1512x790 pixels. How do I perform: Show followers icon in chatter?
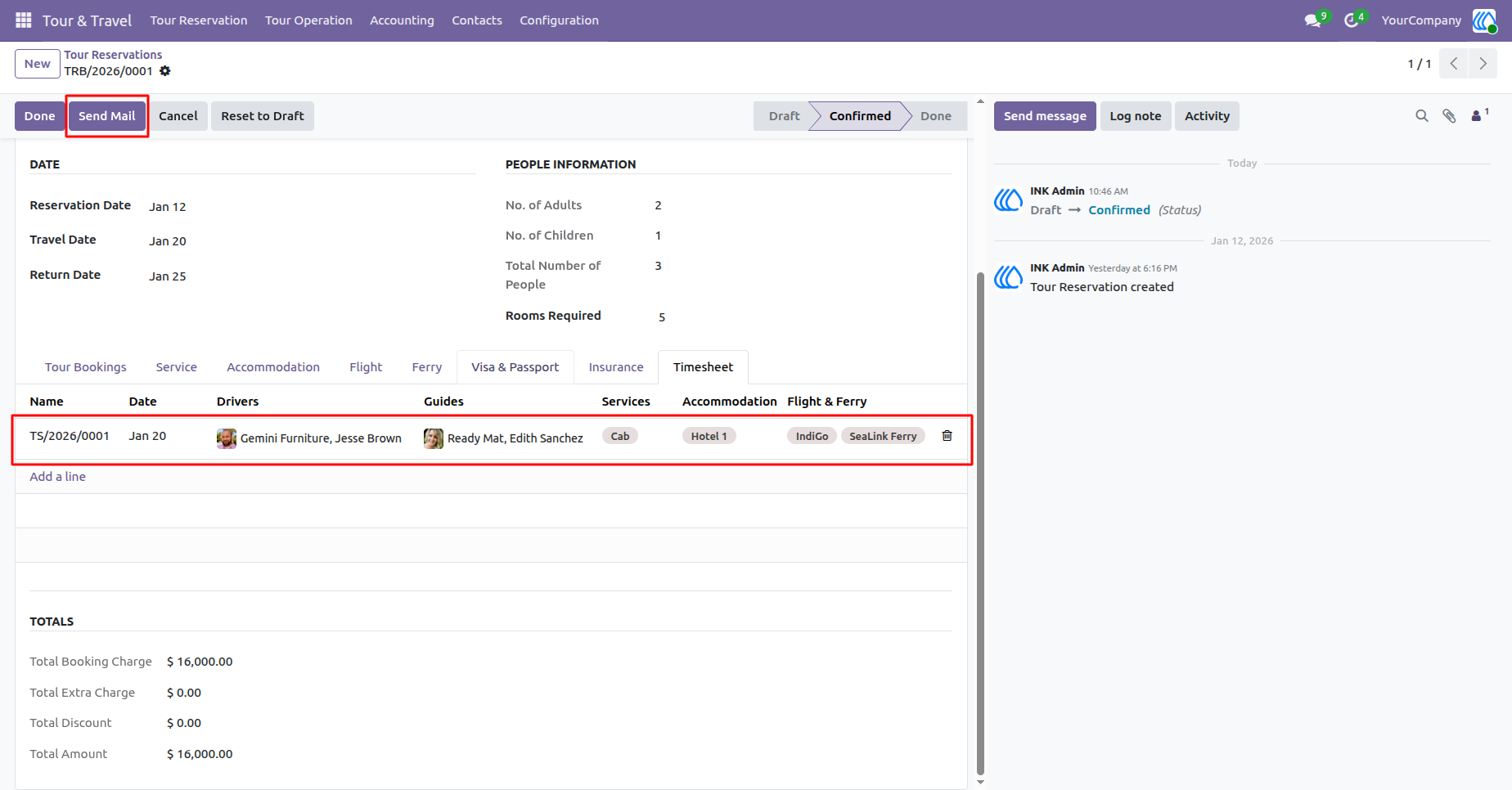tap(1479, 115)
